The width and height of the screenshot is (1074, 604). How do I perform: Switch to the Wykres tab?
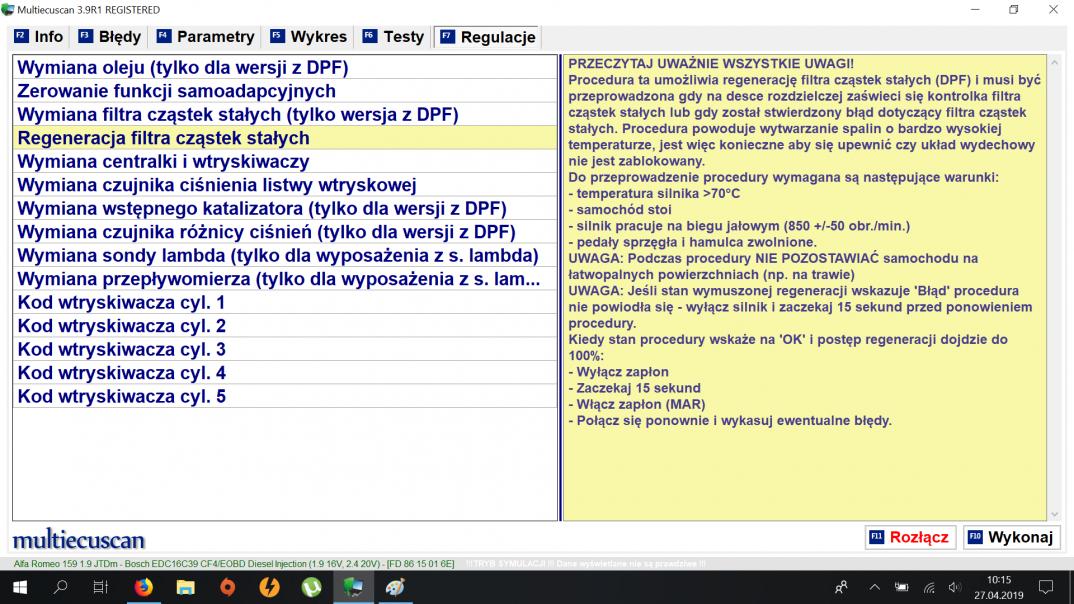point(308,37)
